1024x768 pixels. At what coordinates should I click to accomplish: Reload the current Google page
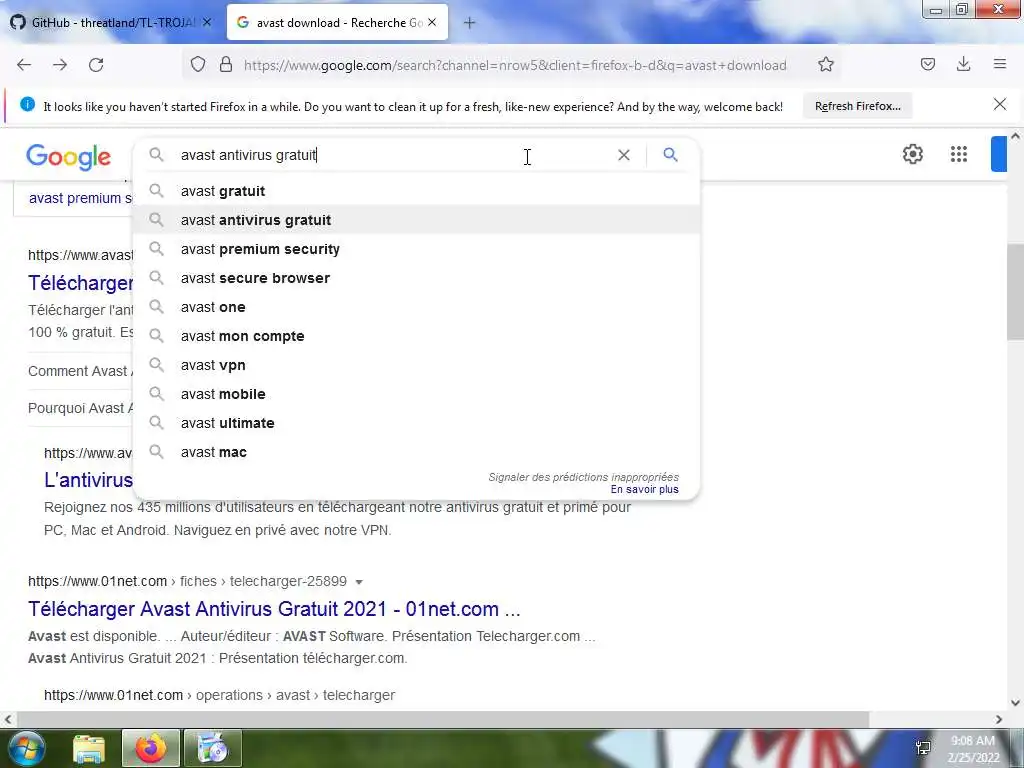click(96, 65)
